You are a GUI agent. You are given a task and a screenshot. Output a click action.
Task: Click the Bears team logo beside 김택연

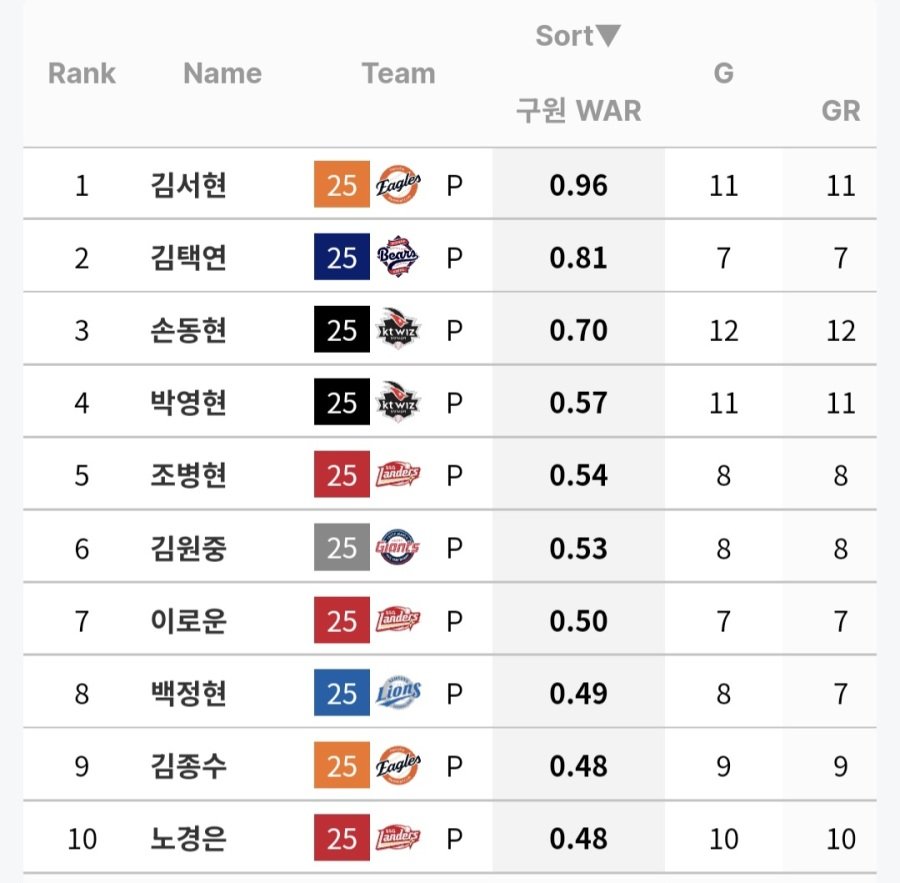point(398,257)
